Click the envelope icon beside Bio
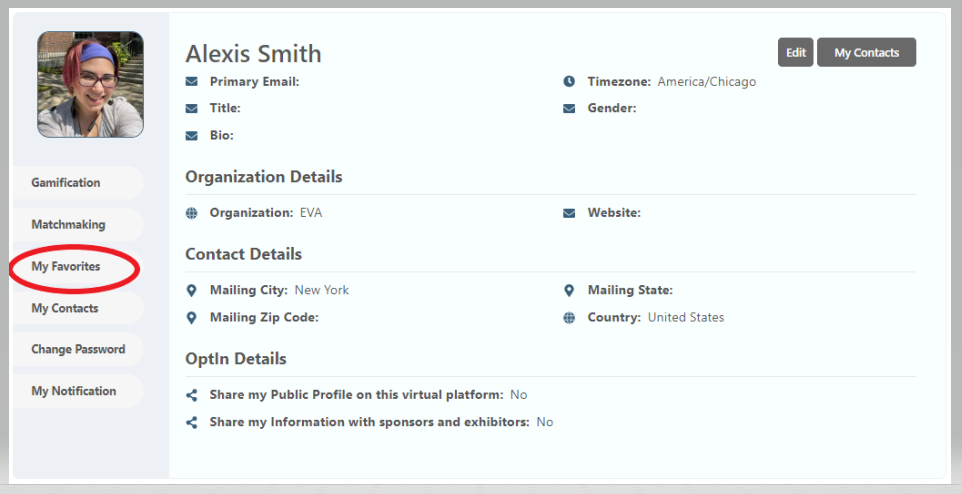 point(191,135)
